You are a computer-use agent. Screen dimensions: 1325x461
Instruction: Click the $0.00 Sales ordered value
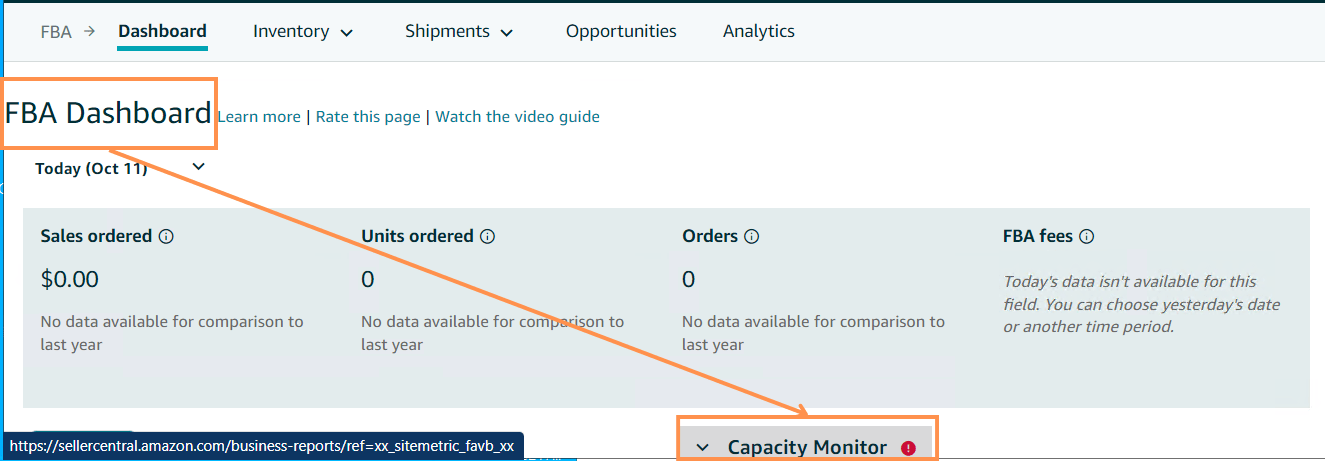(x=69, y=279)
